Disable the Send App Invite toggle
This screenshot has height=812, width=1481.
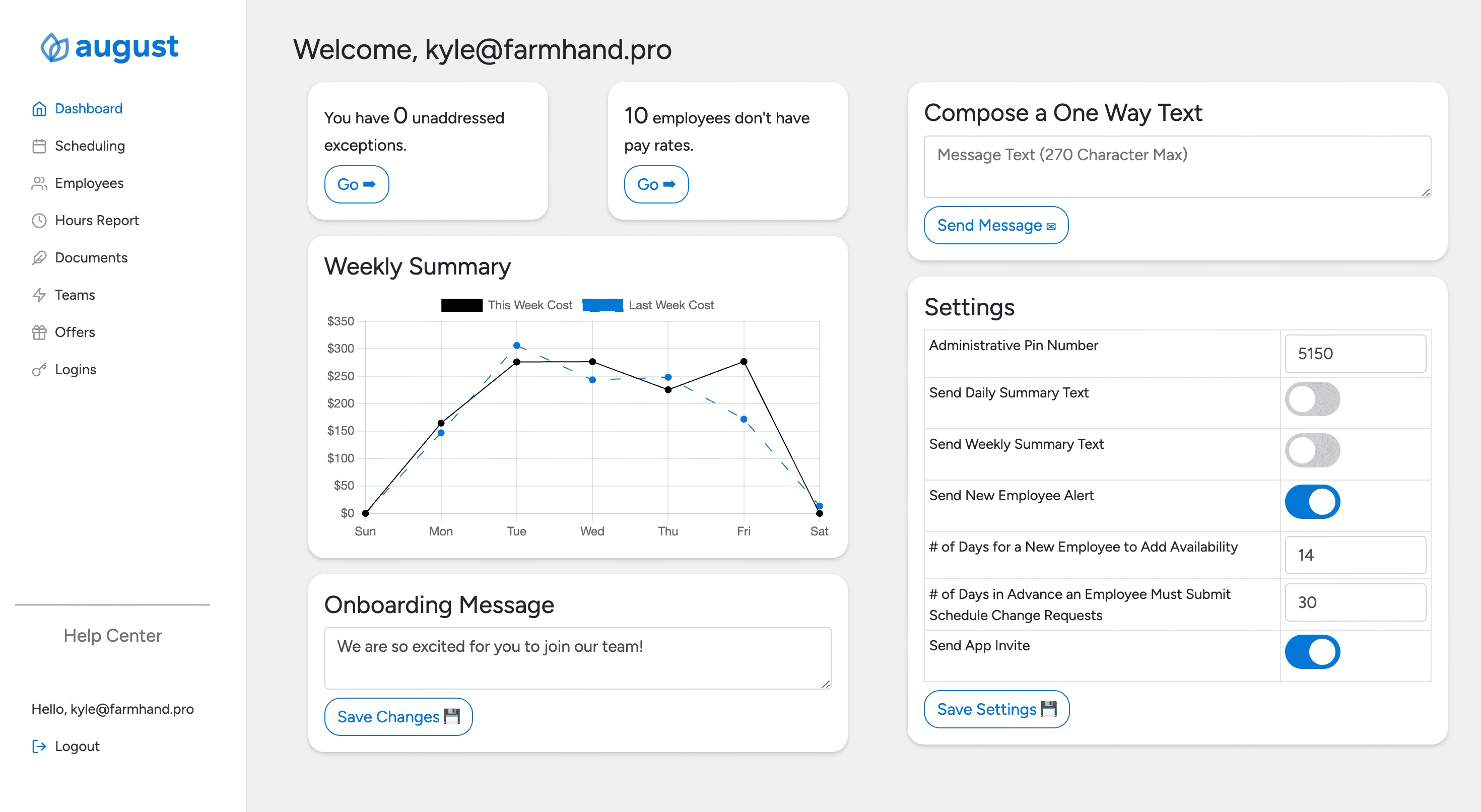pos(1313,651)
